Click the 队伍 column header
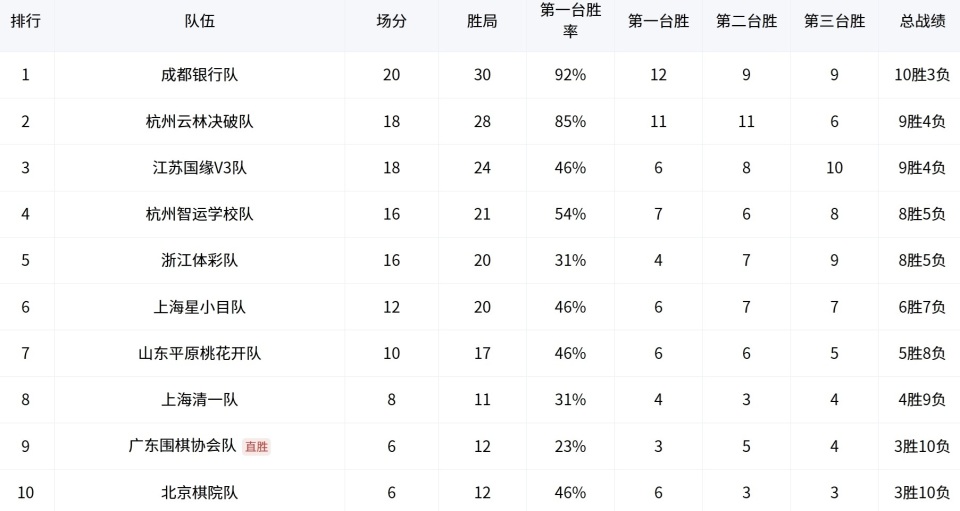Image resolution: width=960 pixels, height=511 pixels. point(199,21)
